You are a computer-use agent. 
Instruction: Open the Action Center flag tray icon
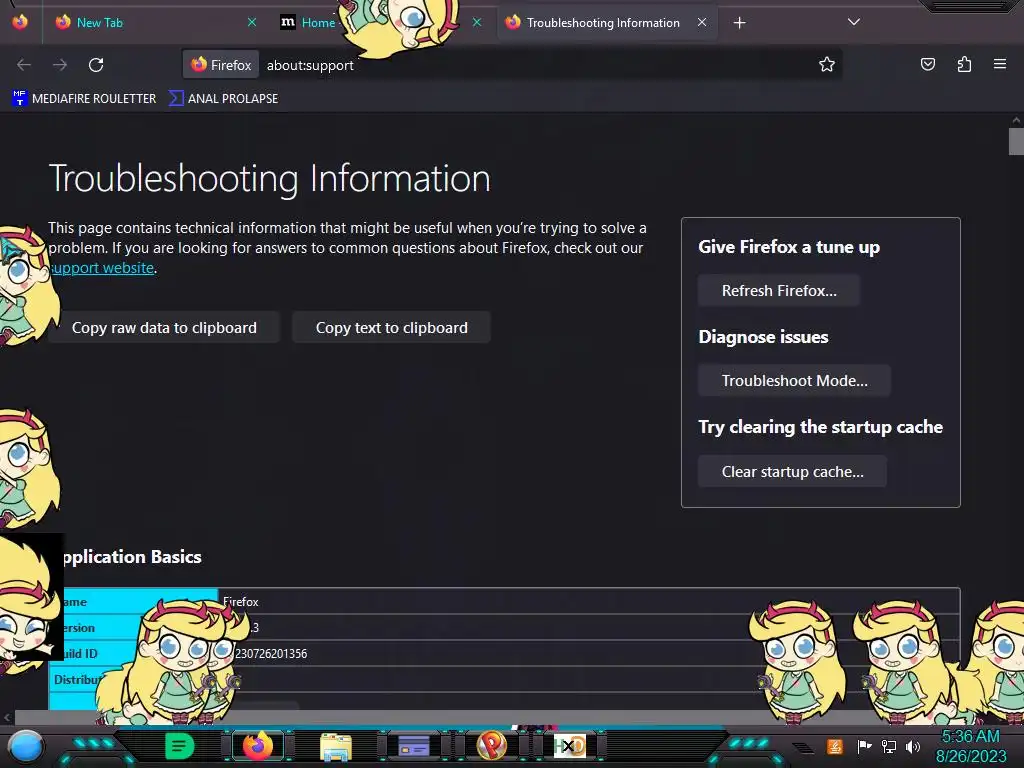865,746
